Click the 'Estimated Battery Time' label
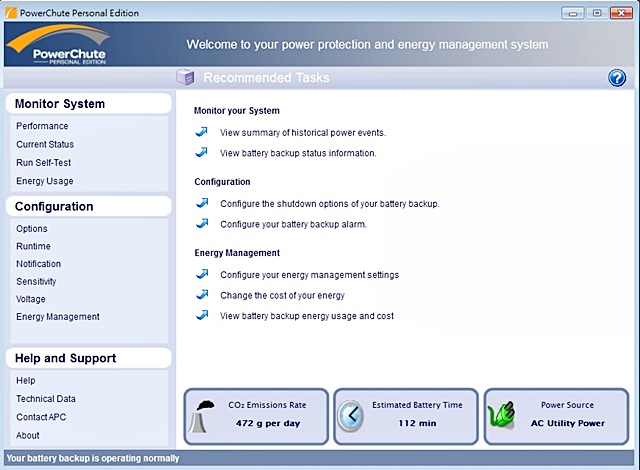This screenshot has width=640, height=470. [x=417, y=405]
